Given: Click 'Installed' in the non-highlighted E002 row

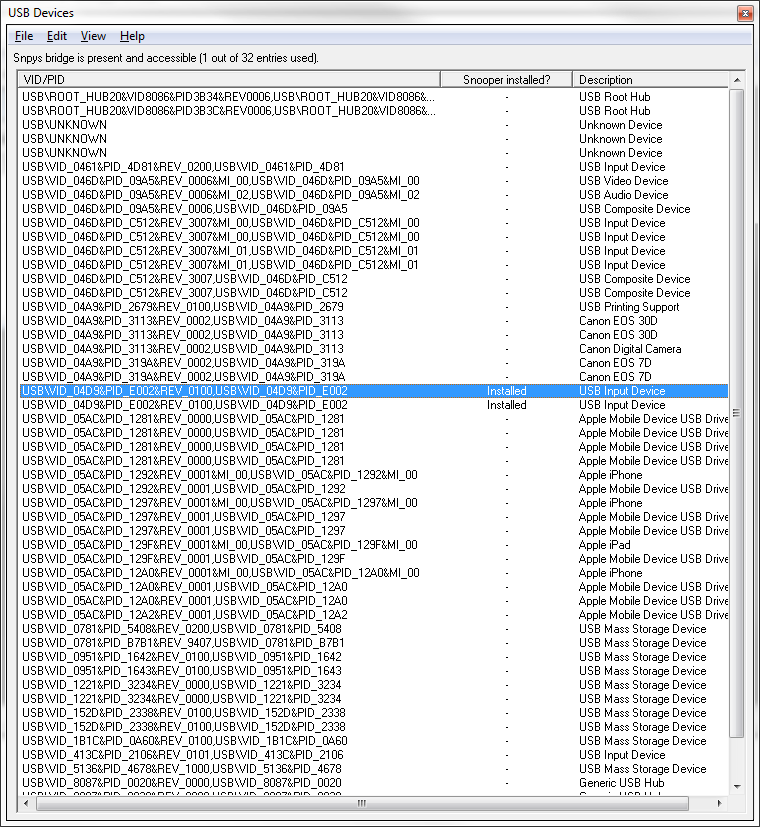Looking at the screenshot, I should (x=506, y=405).
